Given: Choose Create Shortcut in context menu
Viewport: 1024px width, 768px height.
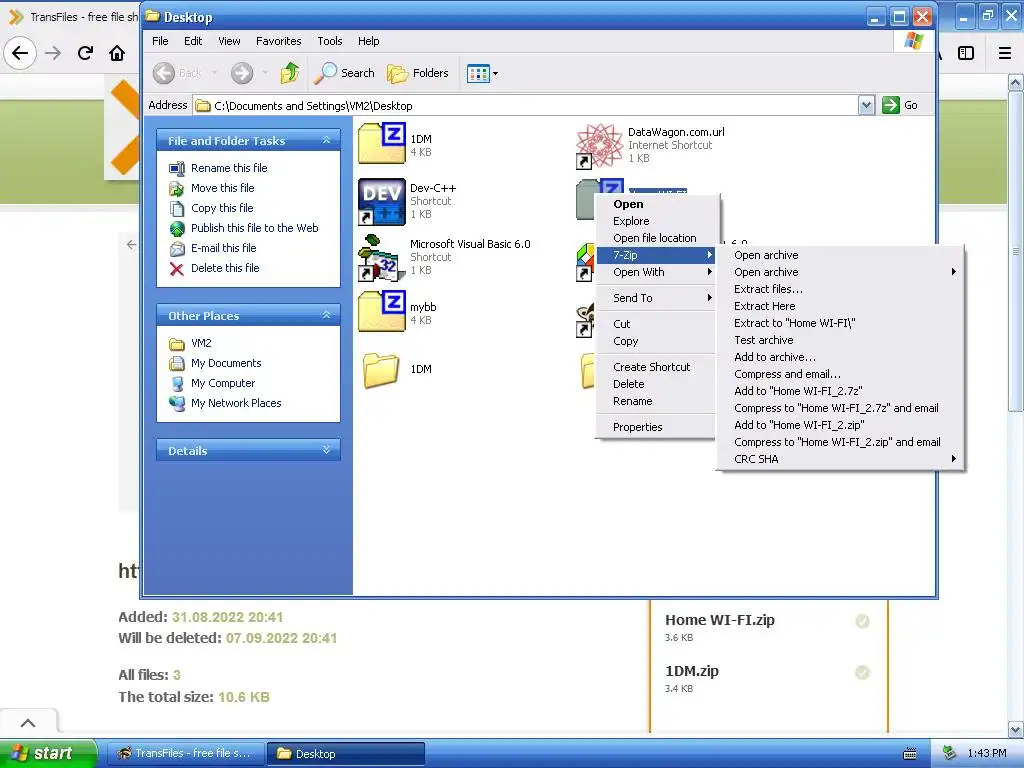Looking at the screenshot, I should tap(656, 367).
